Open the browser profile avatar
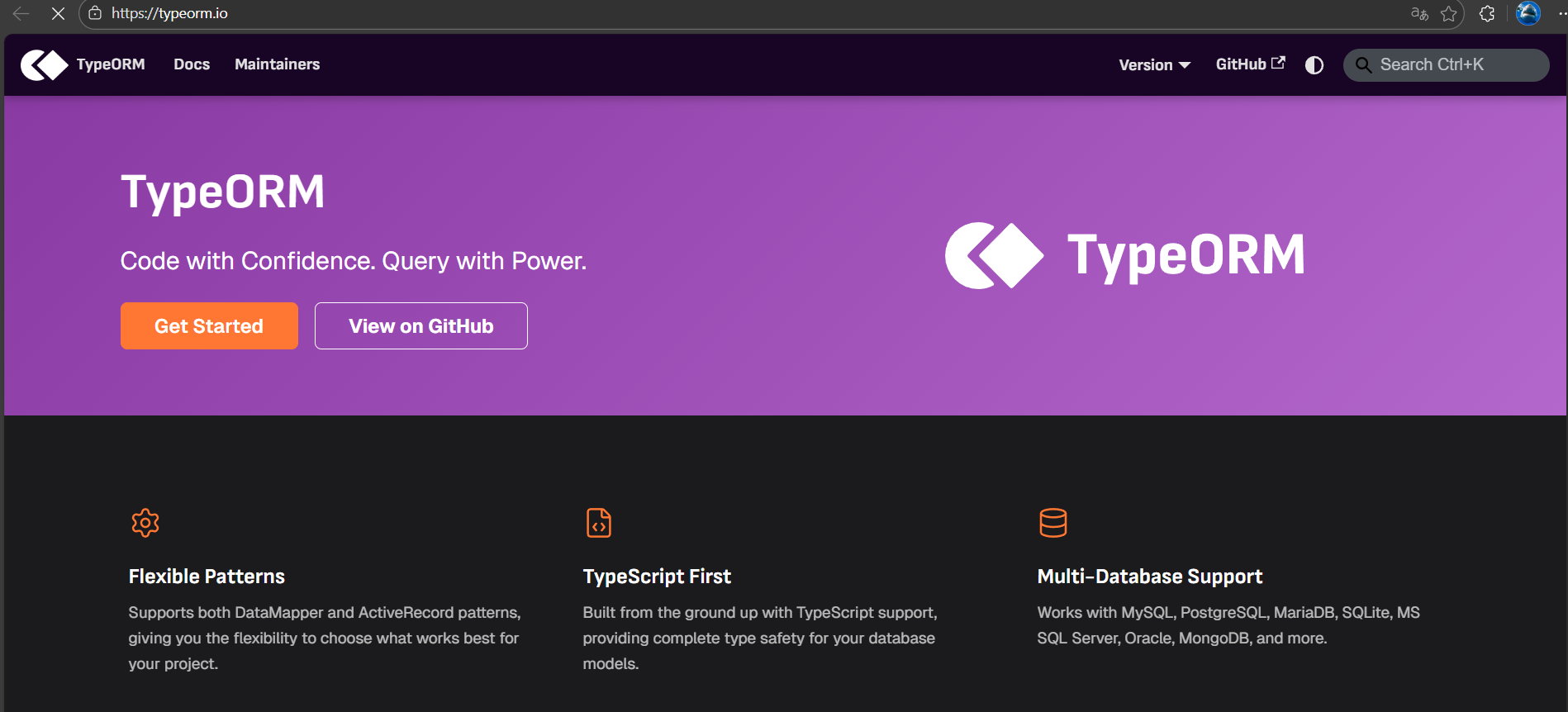The image size is (1568, 712). (1528, 13)
